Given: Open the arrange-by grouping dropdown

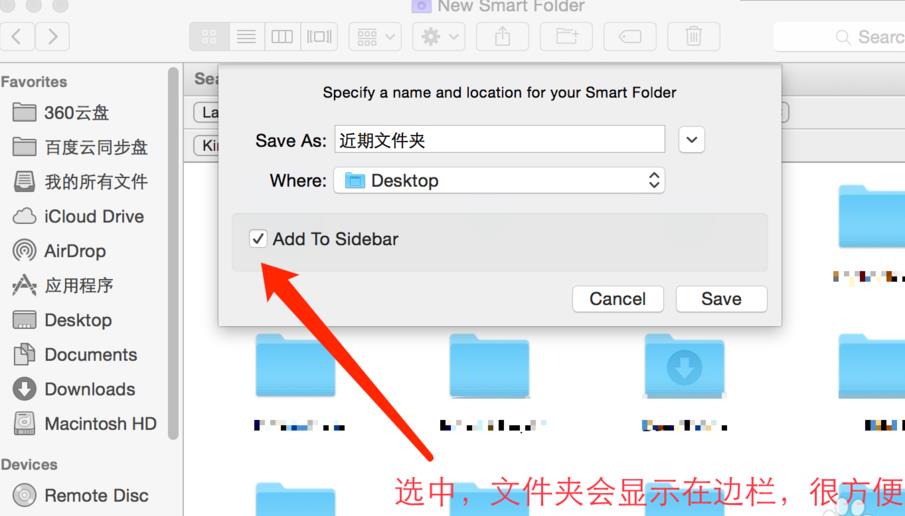Looking at the screenshot, I should tap(375, 37).
